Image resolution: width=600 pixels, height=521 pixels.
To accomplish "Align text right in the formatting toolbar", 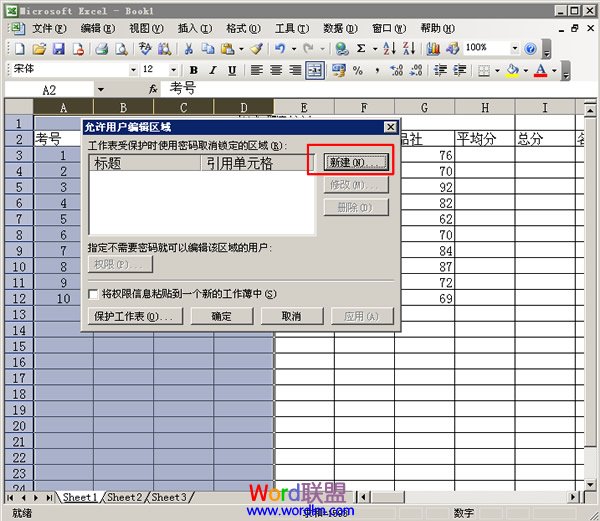I will point(295,70).
